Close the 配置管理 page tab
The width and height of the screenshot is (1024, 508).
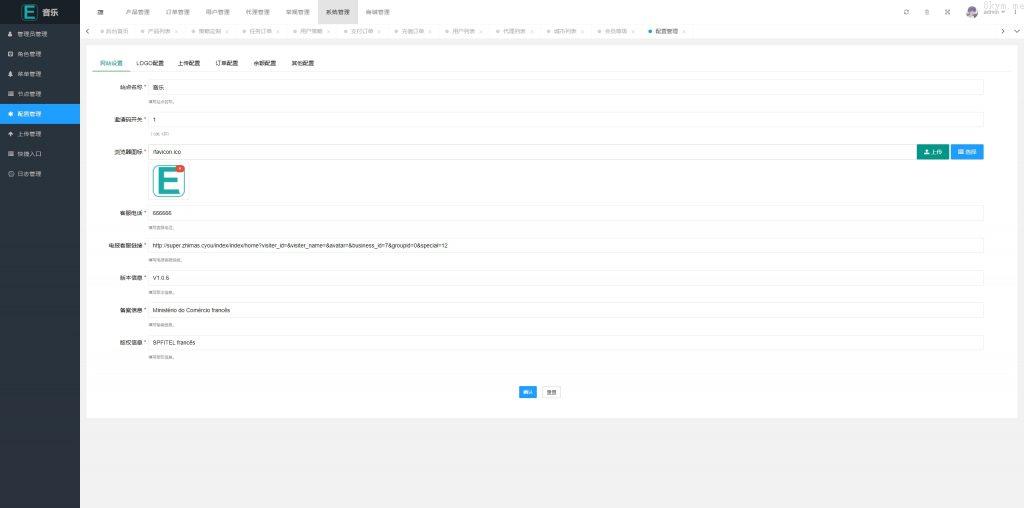[x=685, y=31]
